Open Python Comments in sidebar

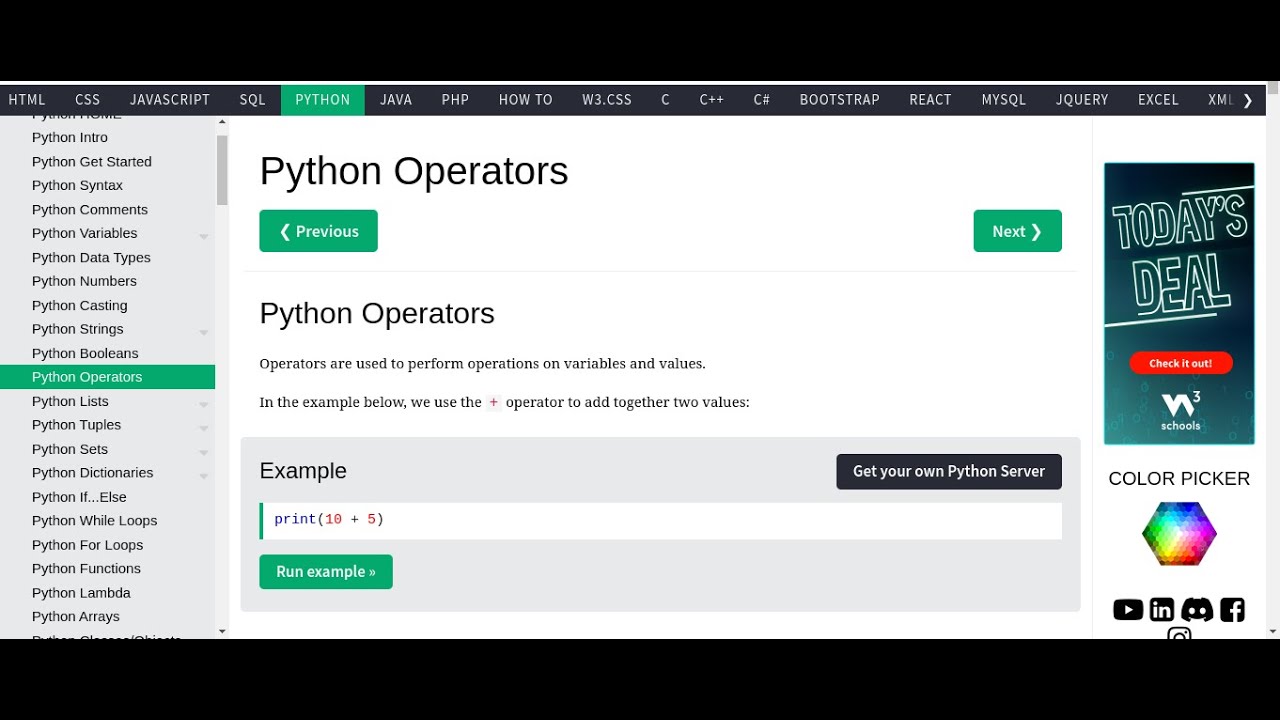107,209
